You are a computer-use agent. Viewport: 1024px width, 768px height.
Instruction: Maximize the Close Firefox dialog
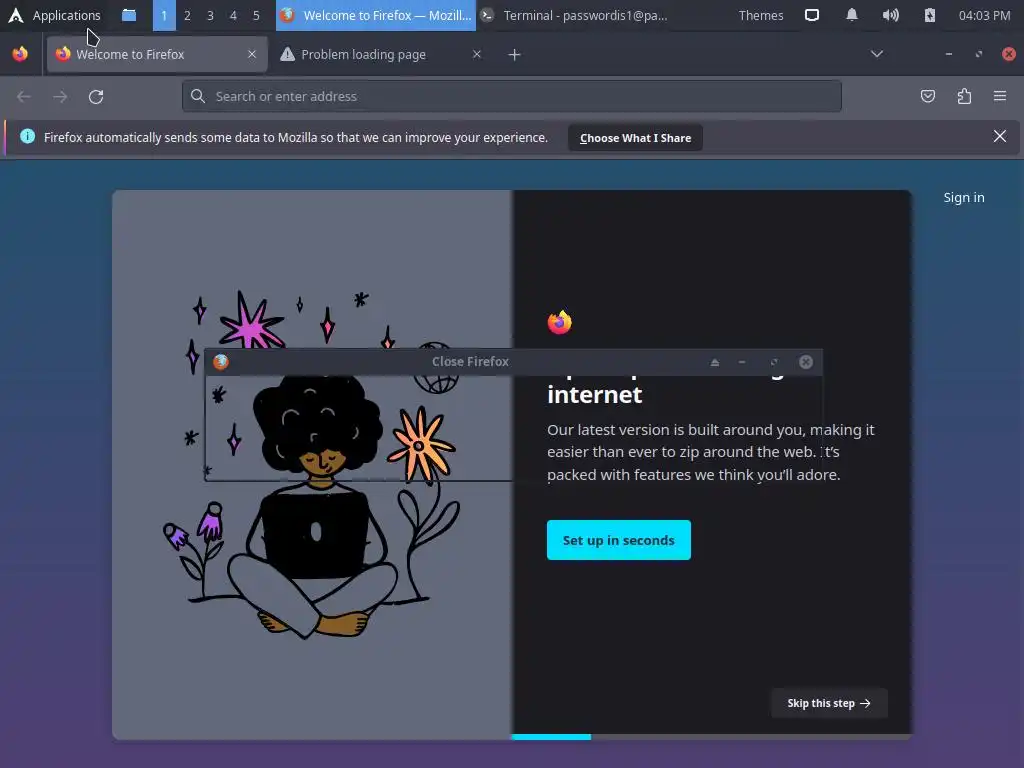(774, 362)
